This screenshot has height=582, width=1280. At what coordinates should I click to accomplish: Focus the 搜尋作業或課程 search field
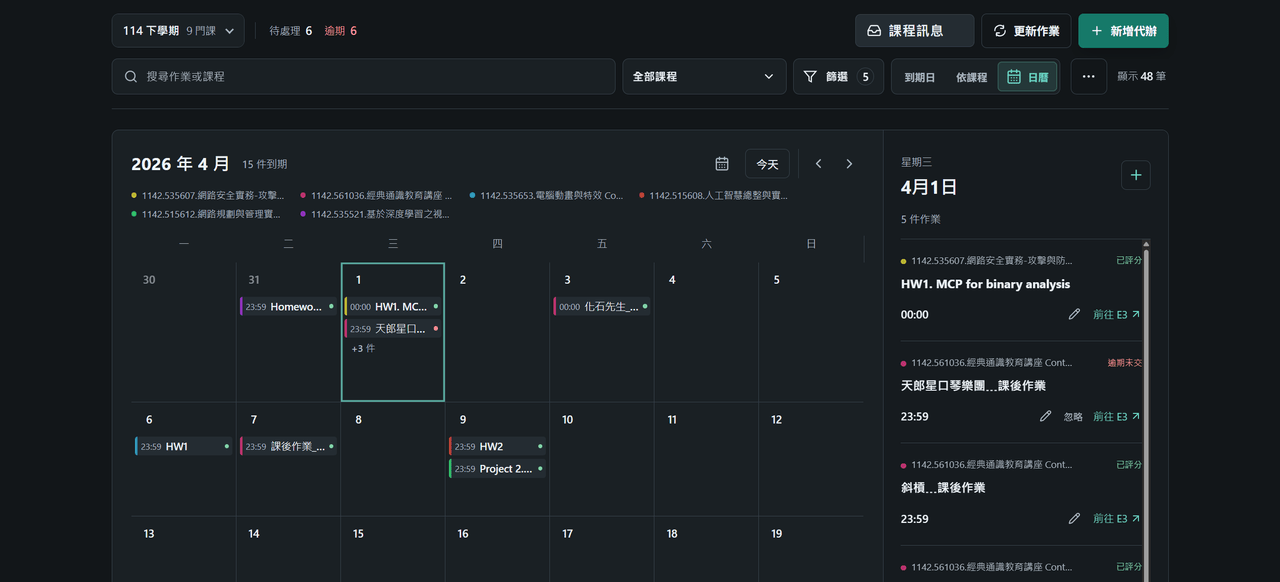coord(363,76)
